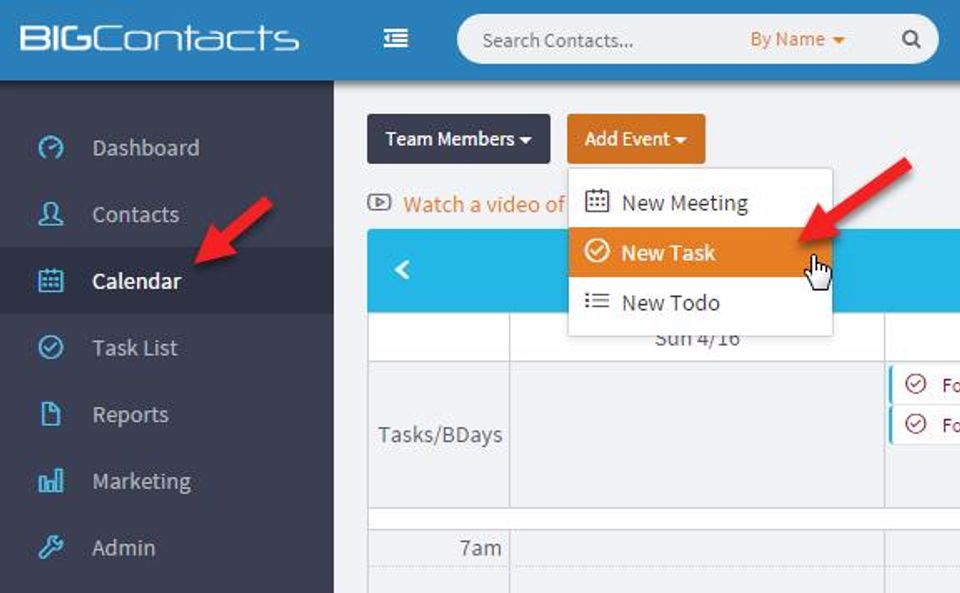Image resolution: width=960 pixels, height=593 pixels.
Task: Collapse sidebar with the menu toggle icon
Action: [395, 39]
